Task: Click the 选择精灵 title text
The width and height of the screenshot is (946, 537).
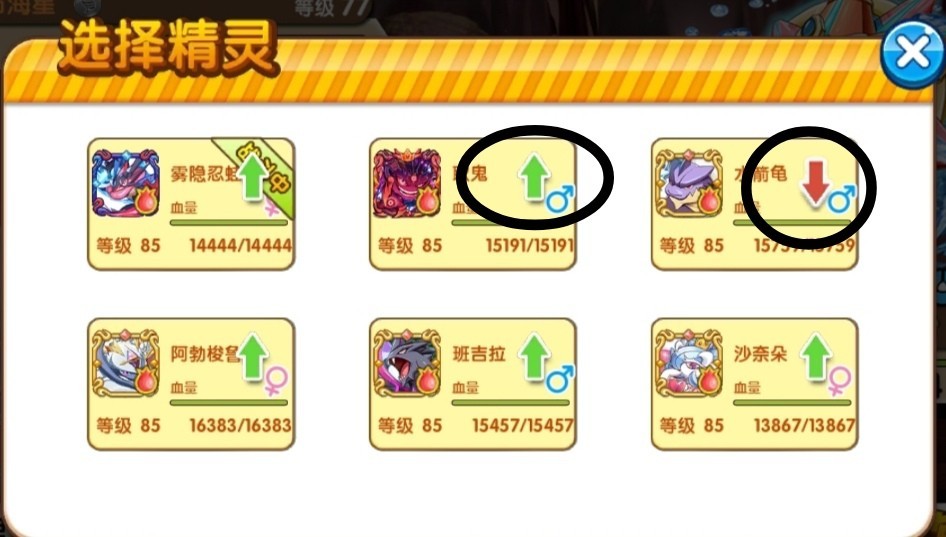Action: (168, 48)
